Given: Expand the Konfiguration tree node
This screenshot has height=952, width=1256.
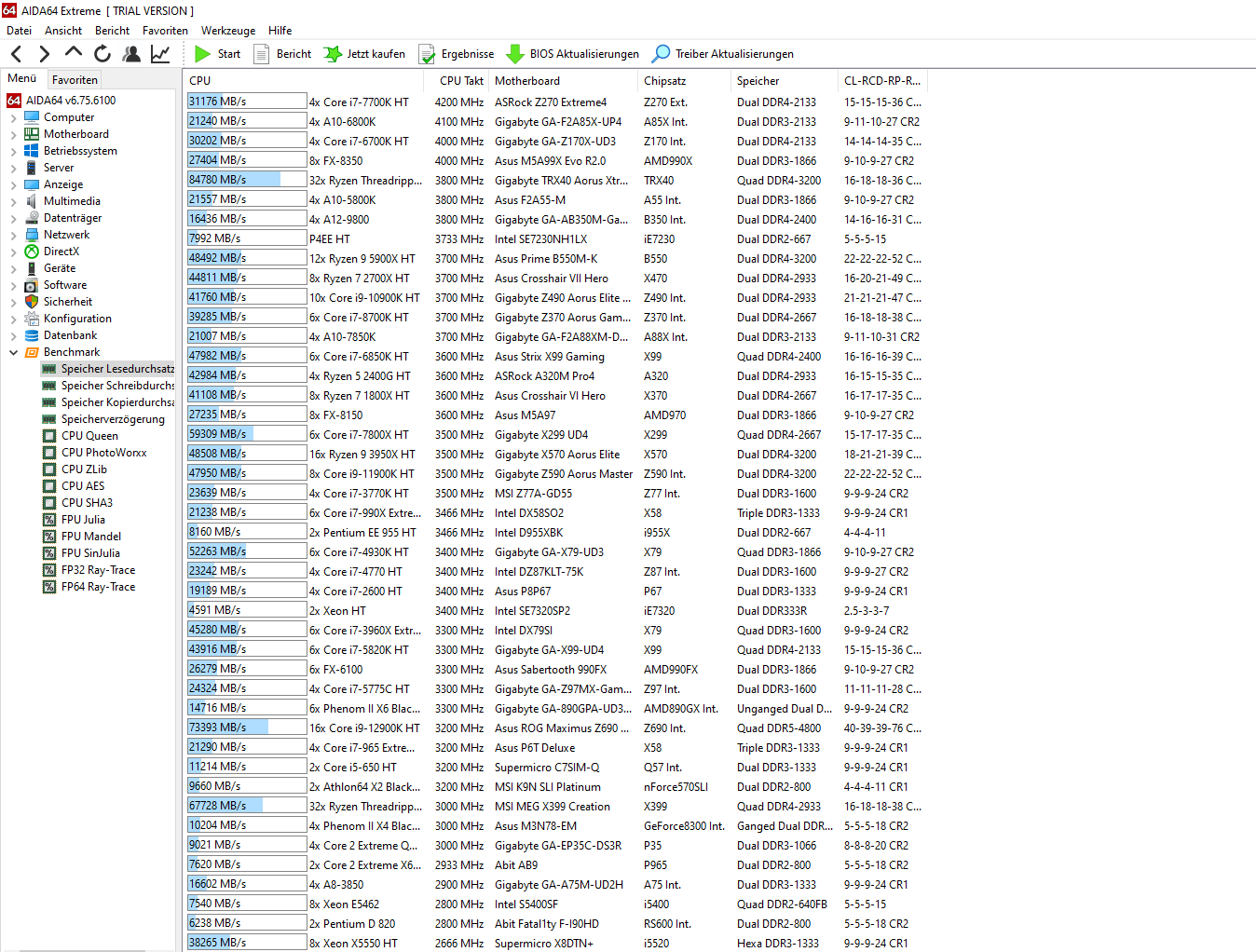Looking at the screenshot, I should [13, 319].
